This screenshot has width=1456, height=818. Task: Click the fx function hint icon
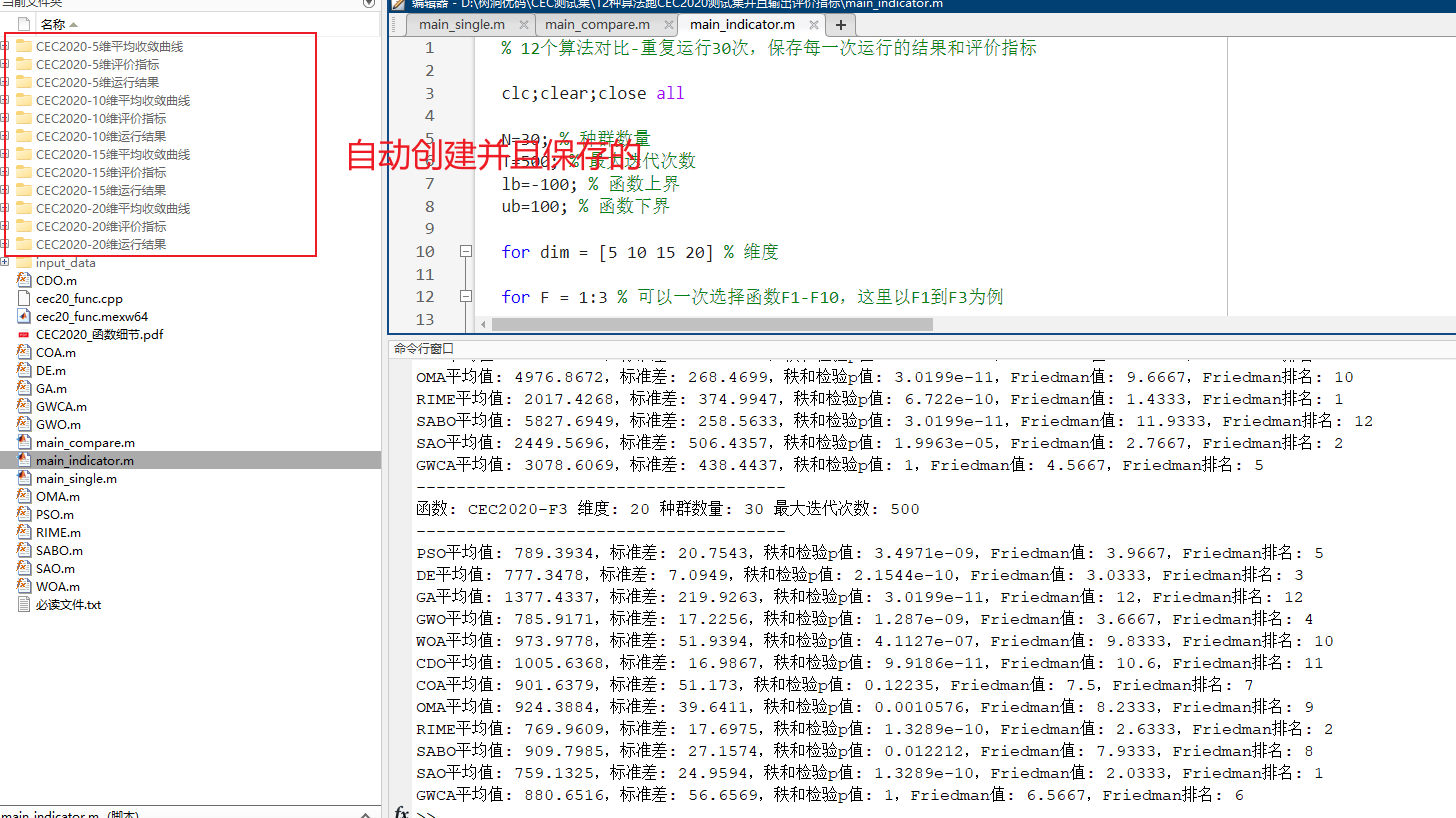click(401, 813)
